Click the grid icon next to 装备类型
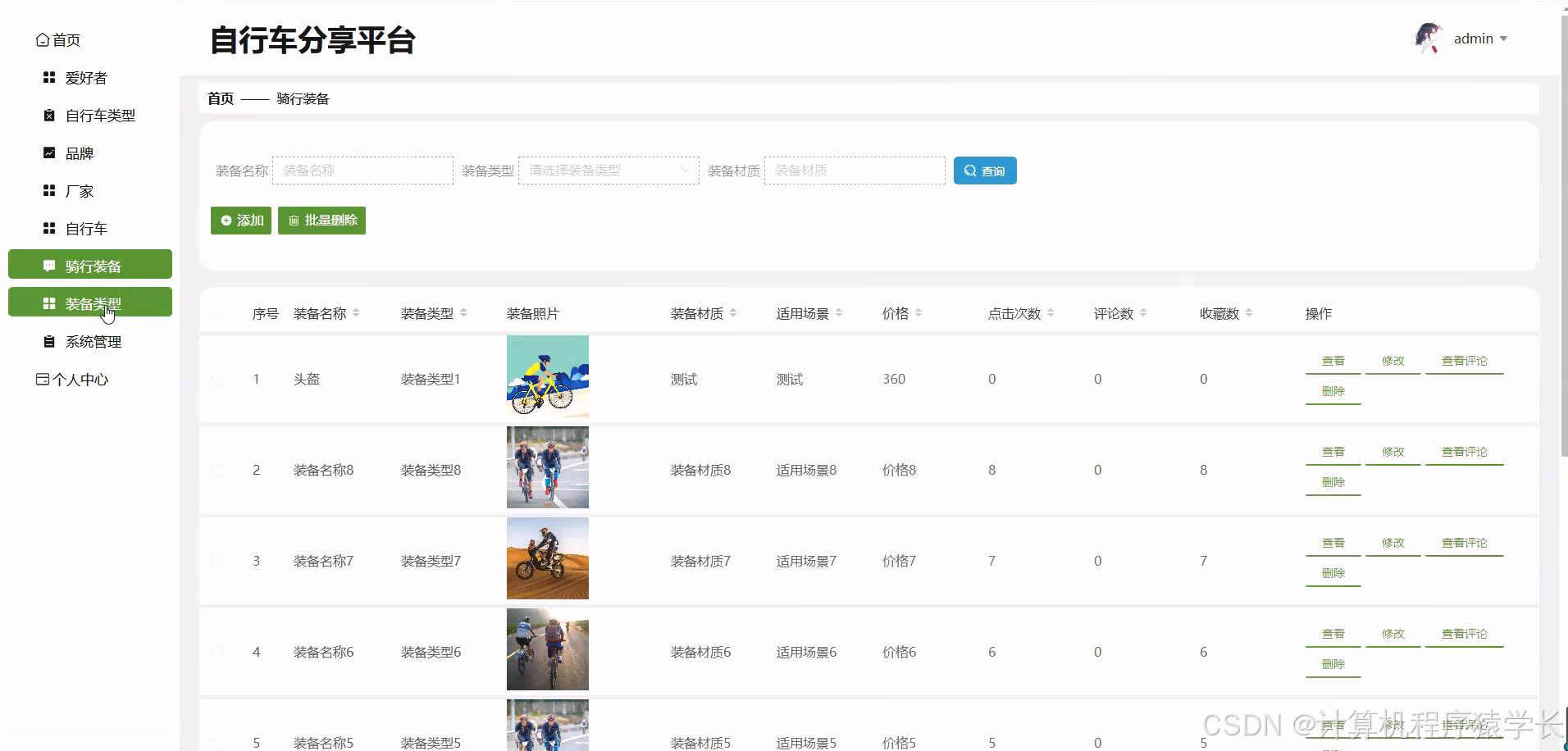The image size is (1568, 751). point(49,304)
